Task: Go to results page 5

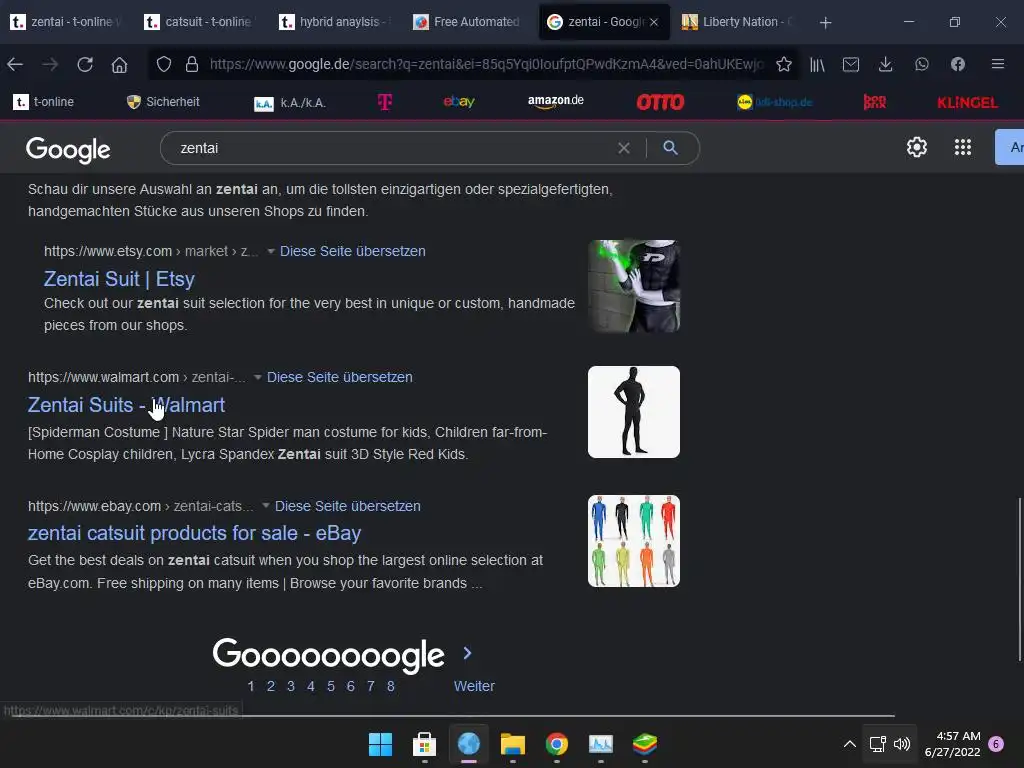Action: point(331,686)
